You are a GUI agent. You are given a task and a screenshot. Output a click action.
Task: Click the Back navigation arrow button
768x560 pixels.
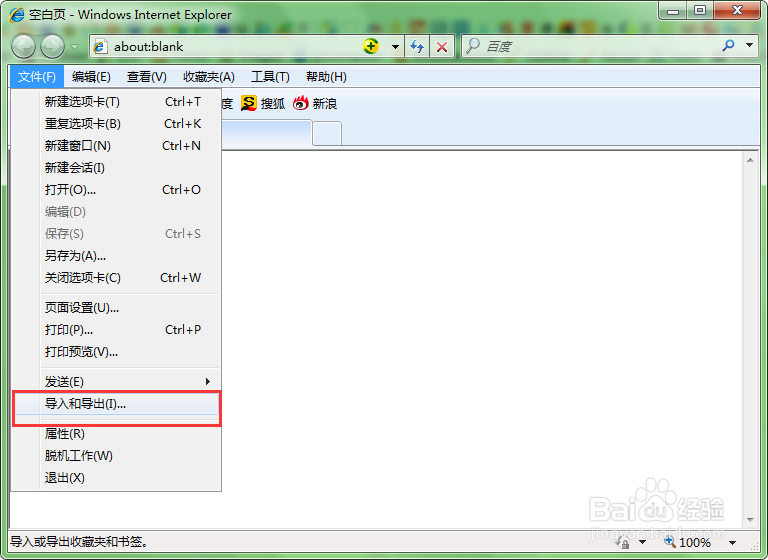coord(23,47)
